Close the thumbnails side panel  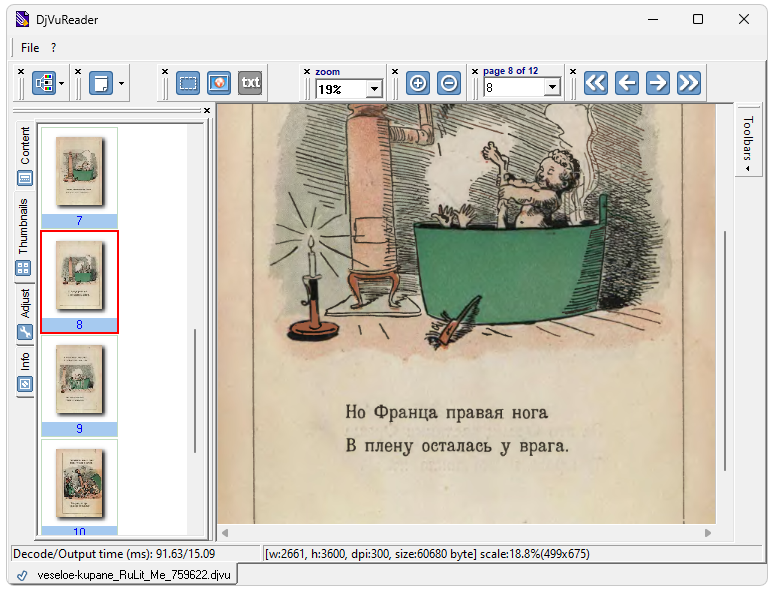point(207,110)
